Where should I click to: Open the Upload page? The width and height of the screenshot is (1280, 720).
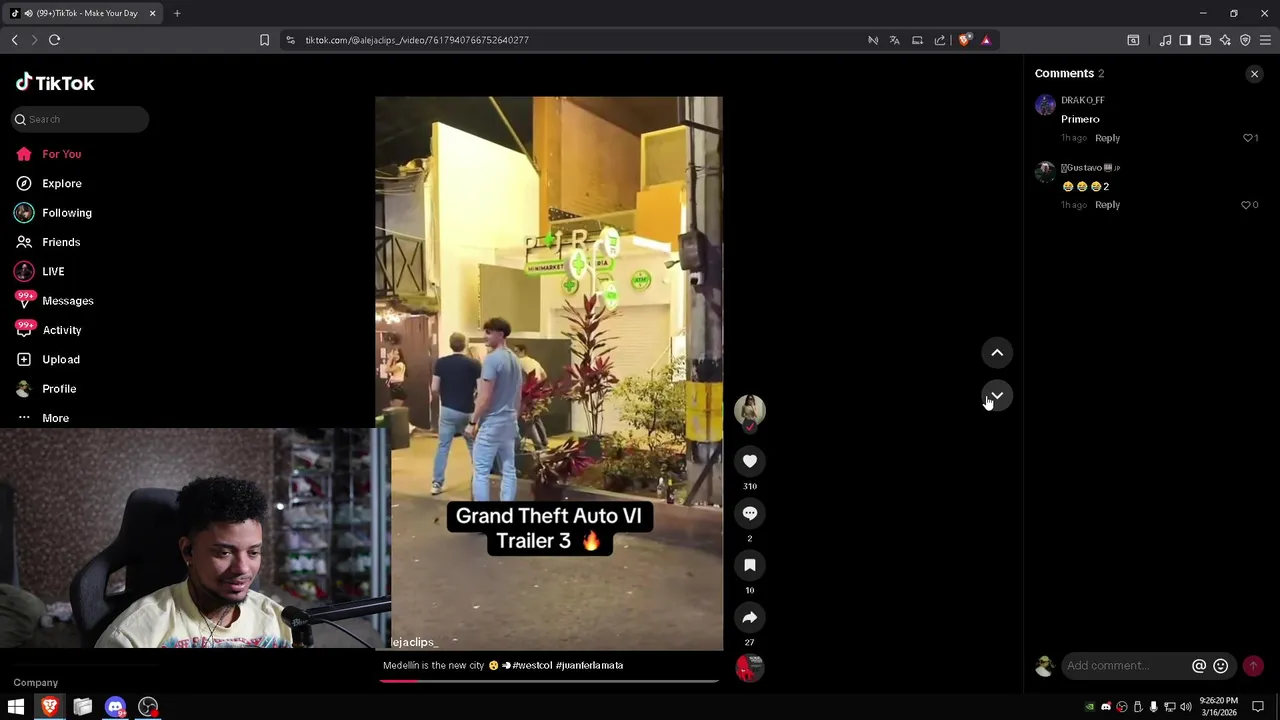[60, 360]
